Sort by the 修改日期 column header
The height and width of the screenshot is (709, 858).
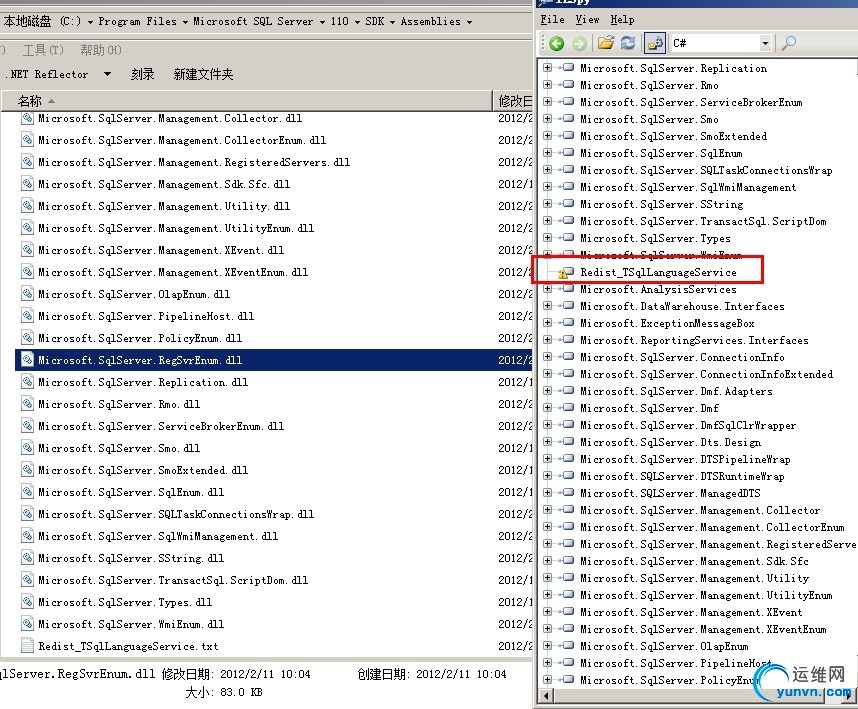[x=514, y=101]
